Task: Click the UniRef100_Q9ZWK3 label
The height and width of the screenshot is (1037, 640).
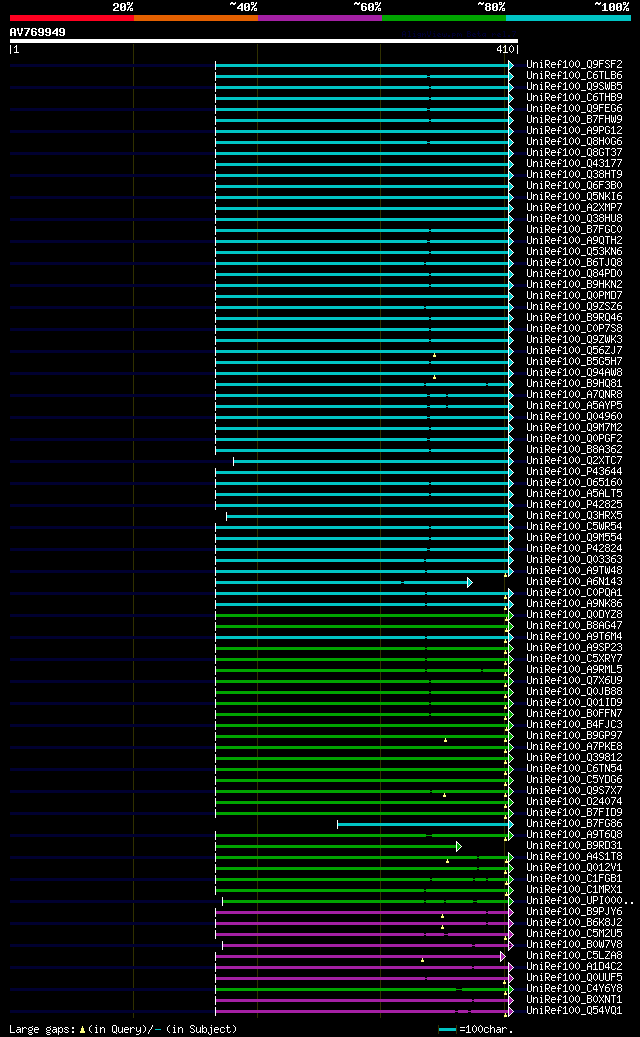Action: pyautogui.click(x=574, y=339)
